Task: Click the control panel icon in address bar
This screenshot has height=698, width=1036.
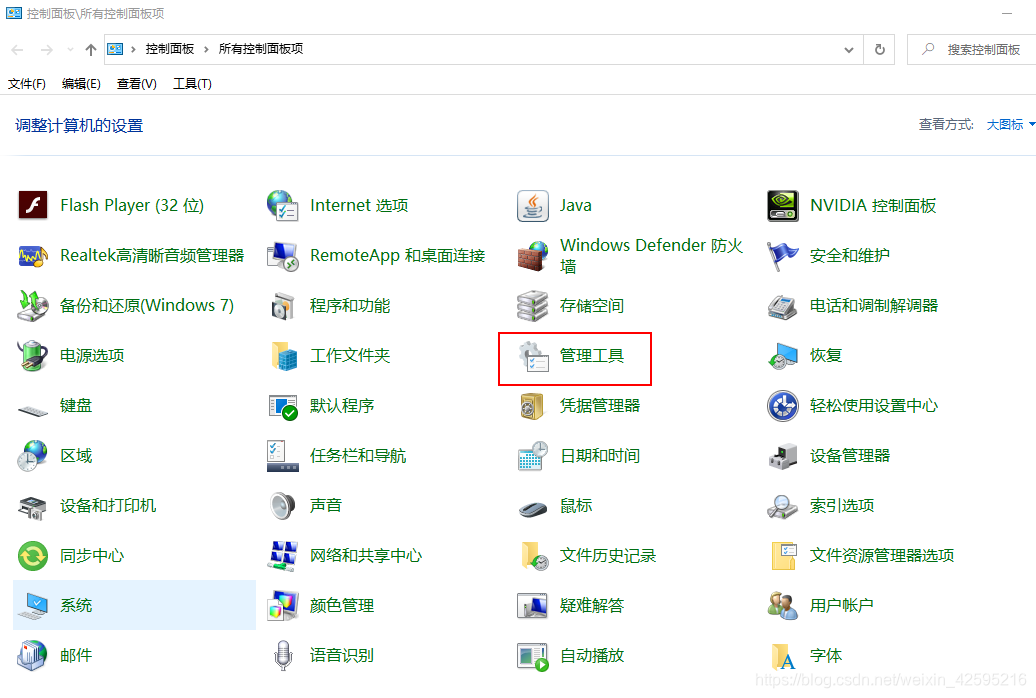Action: point(115,49)
